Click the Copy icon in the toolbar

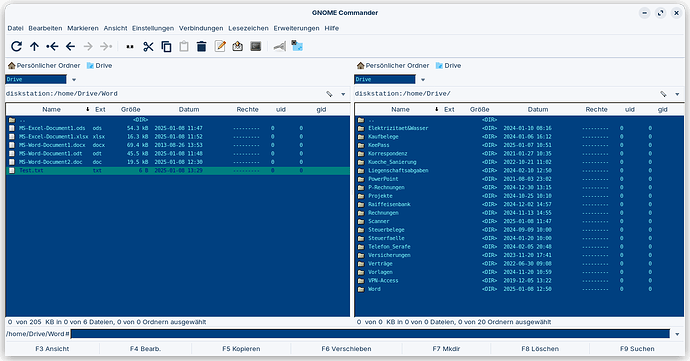166,46
